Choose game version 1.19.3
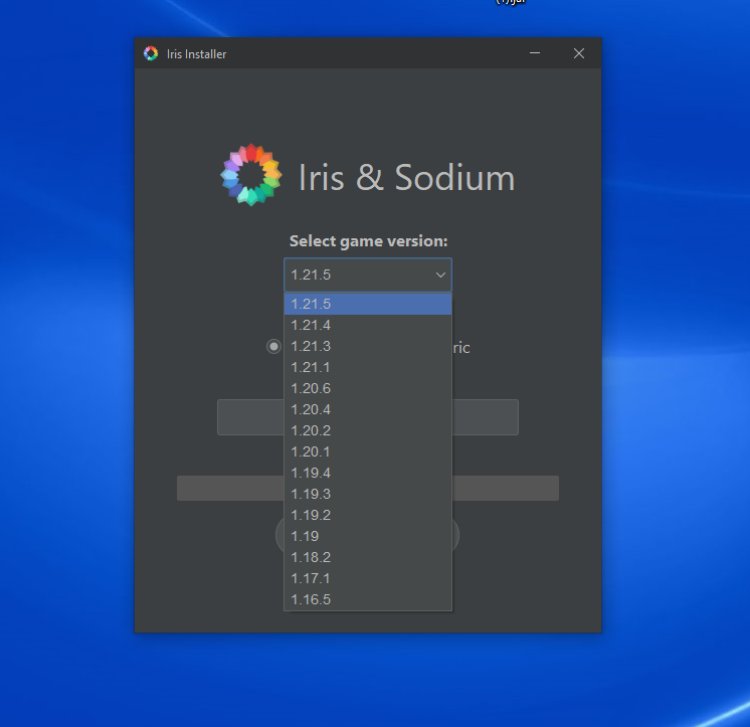Viewport: 750px width, 727px height. [x=367, y=494]
